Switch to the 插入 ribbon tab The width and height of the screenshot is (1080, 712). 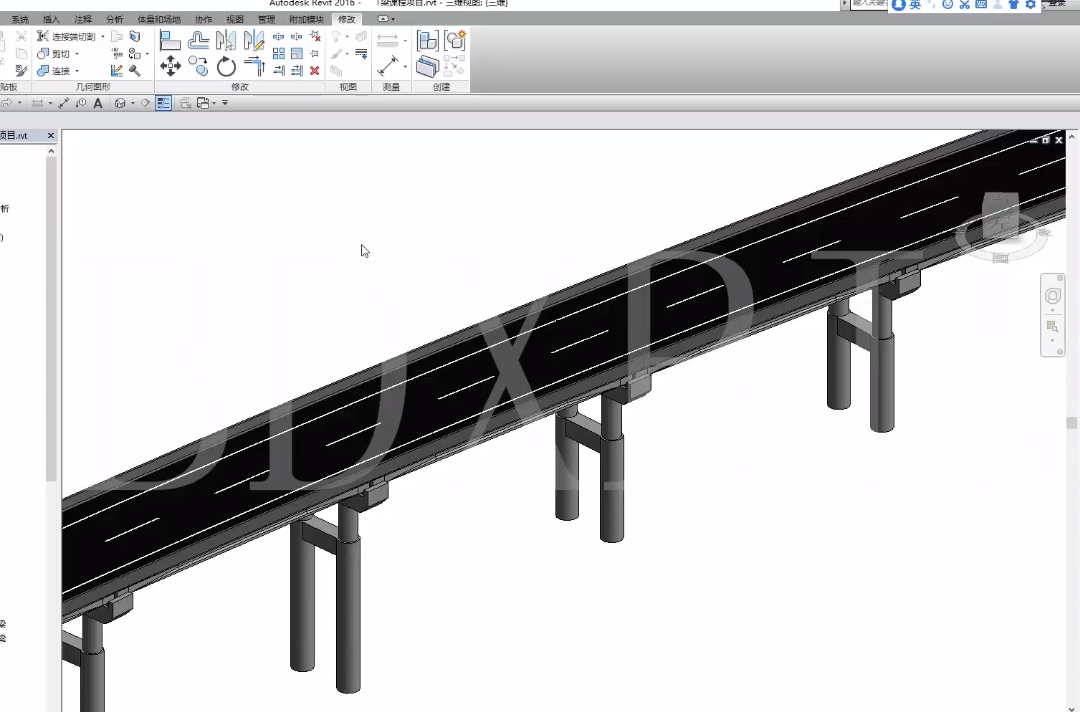point(51,19)
